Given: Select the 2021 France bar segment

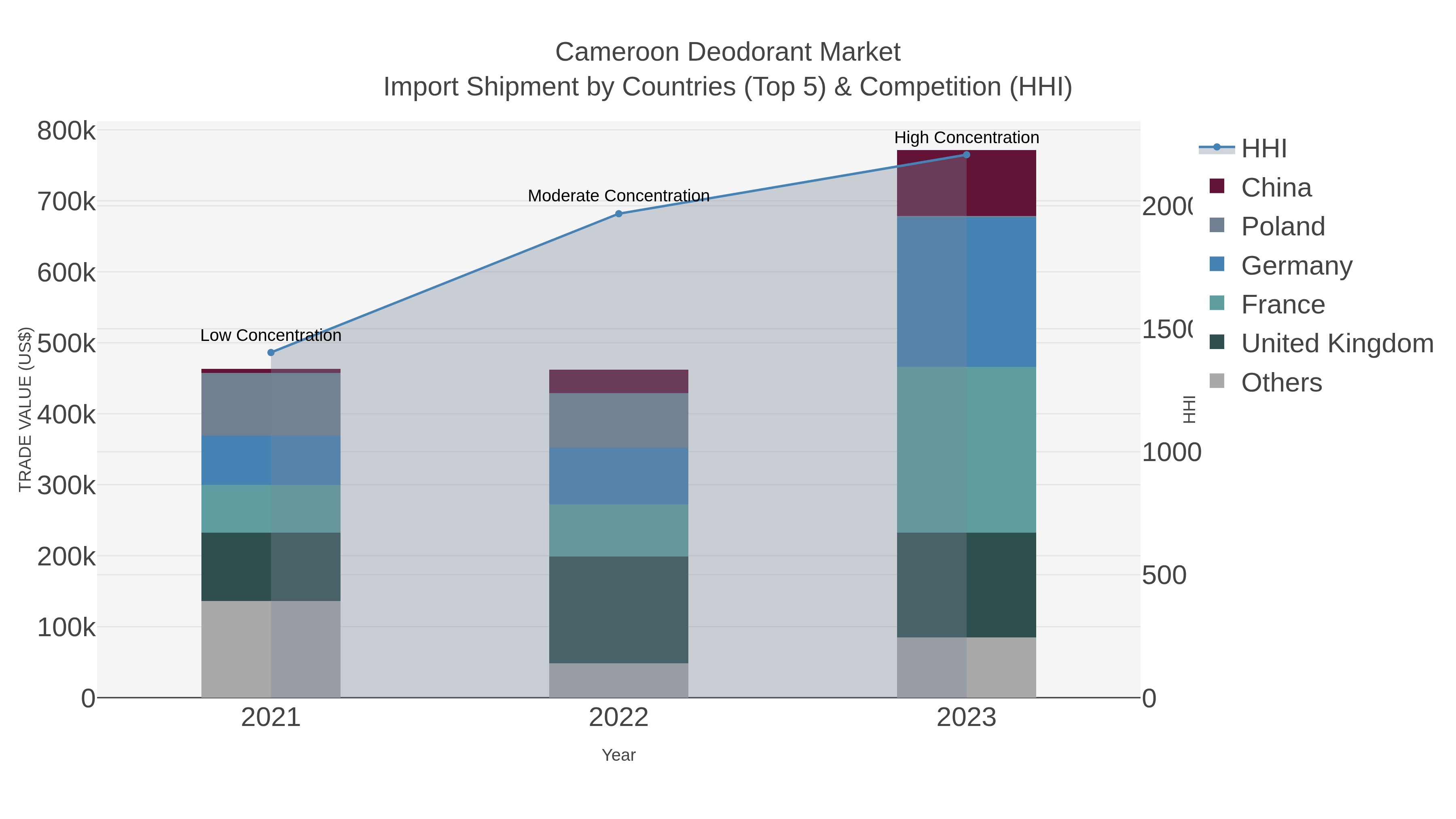Looking at the screenshot, I should click(x=271, y=509).
